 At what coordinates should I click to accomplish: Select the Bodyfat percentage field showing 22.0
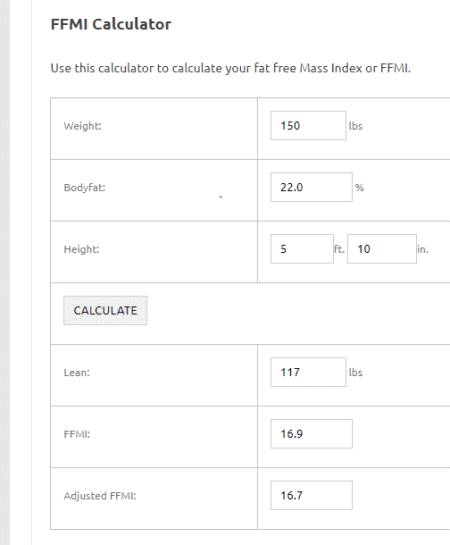pyautogui.click(x=311, y=187)
